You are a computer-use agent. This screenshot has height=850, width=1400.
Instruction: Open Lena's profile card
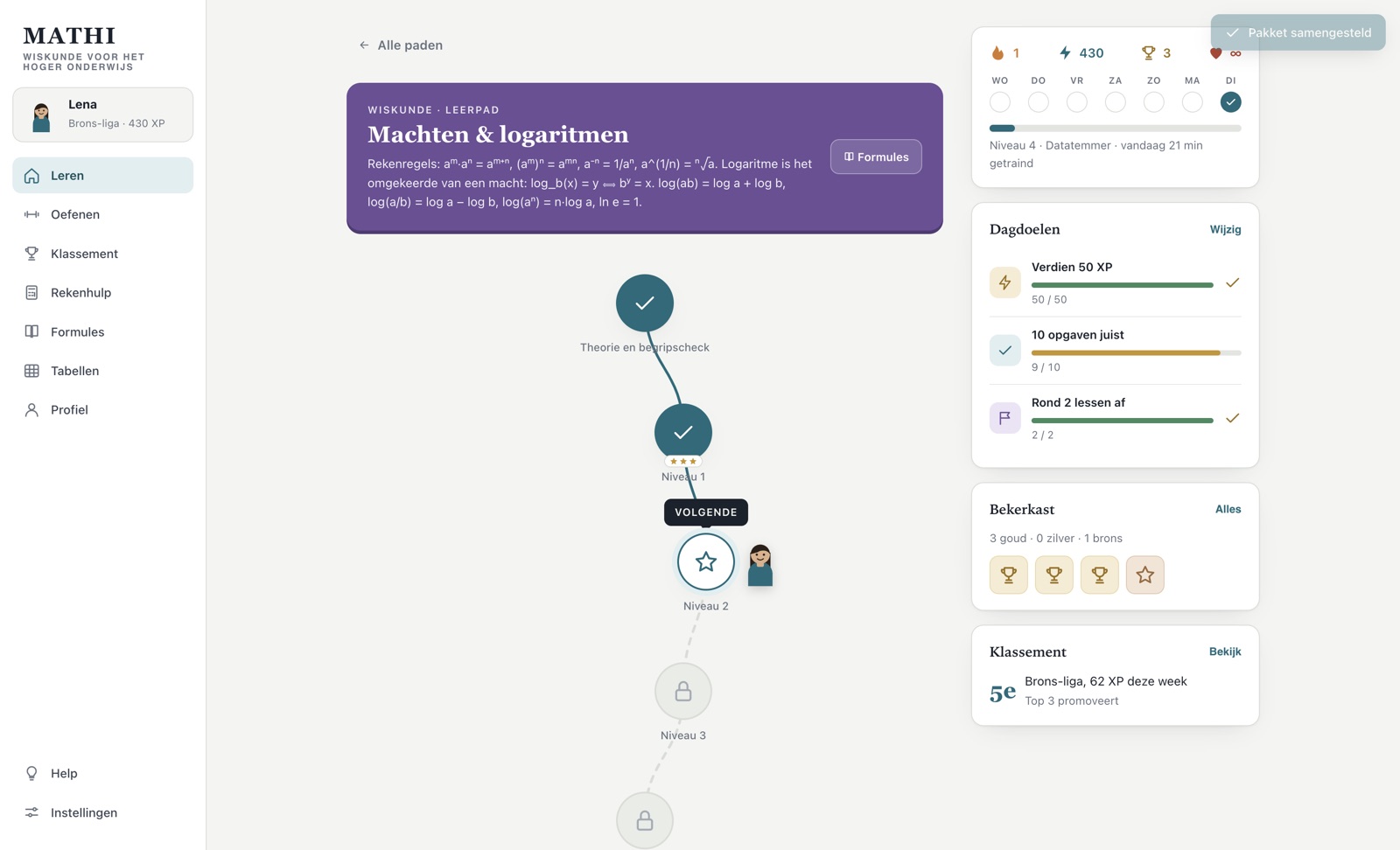tap(102, 115)
